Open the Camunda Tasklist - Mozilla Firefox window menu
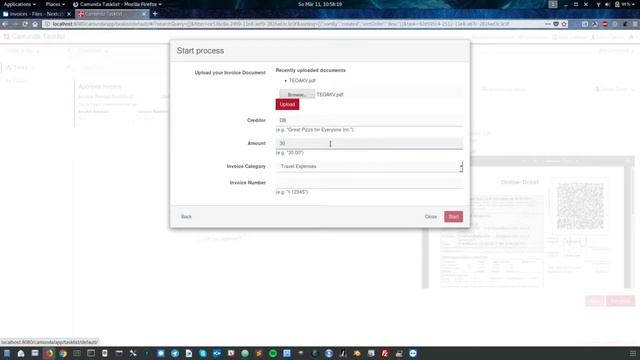This screenshot has width=640, height=360. (117, 4)
